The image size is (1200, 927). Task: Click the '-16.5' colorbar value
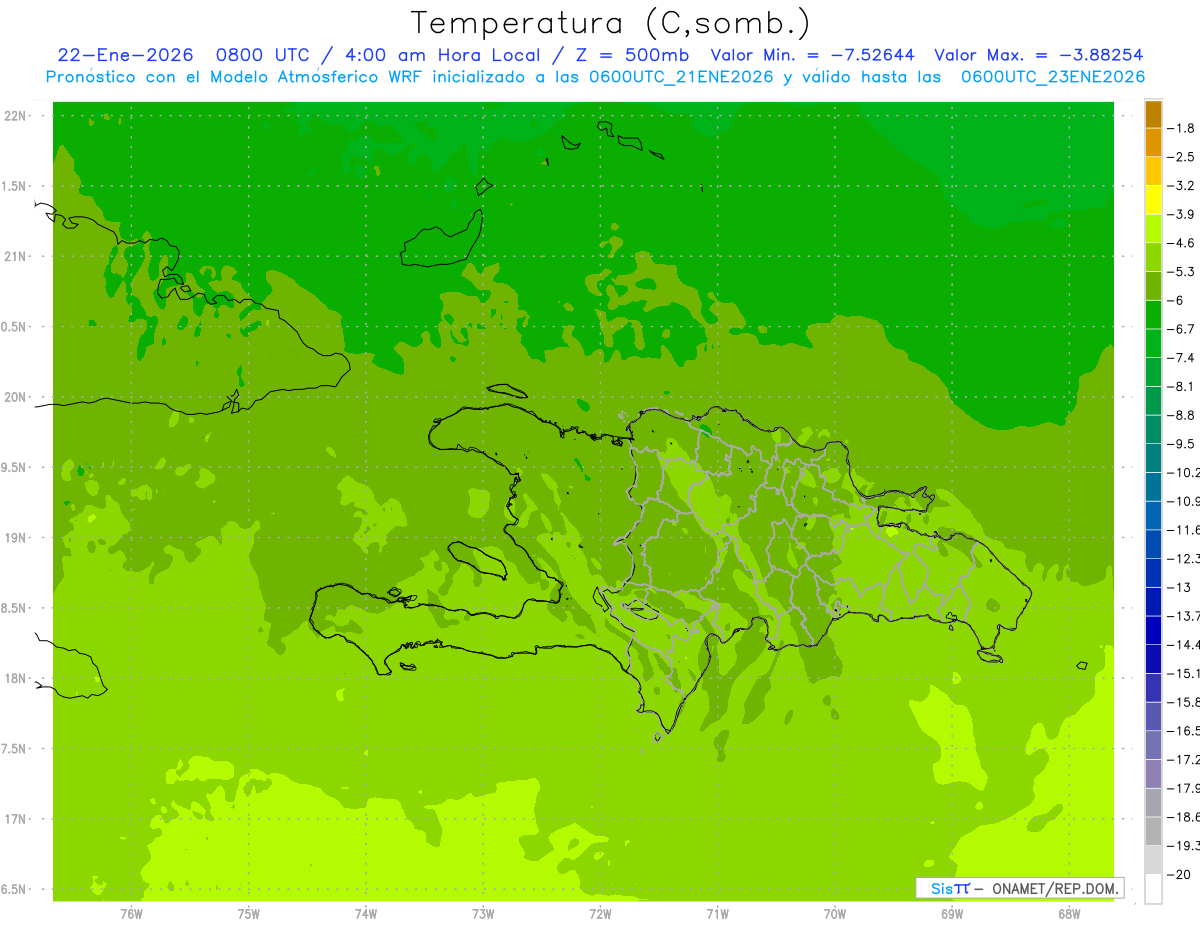[x=1184, y=731]
